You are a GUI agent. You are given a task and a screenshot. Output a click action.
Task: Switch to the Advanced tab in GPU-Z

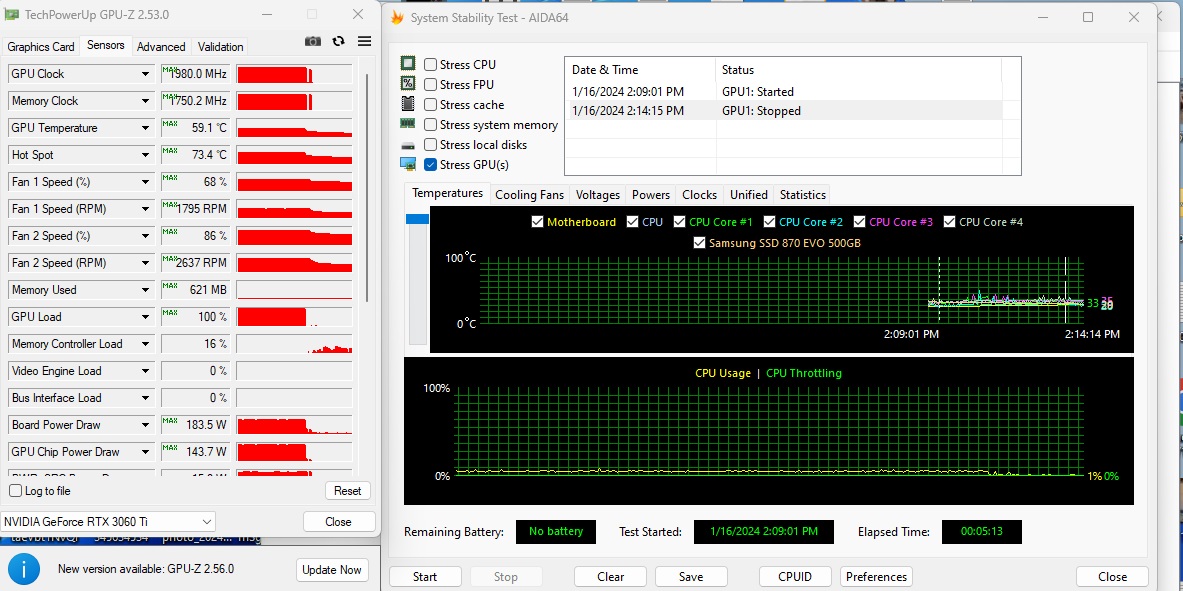[x=161, y=47]
